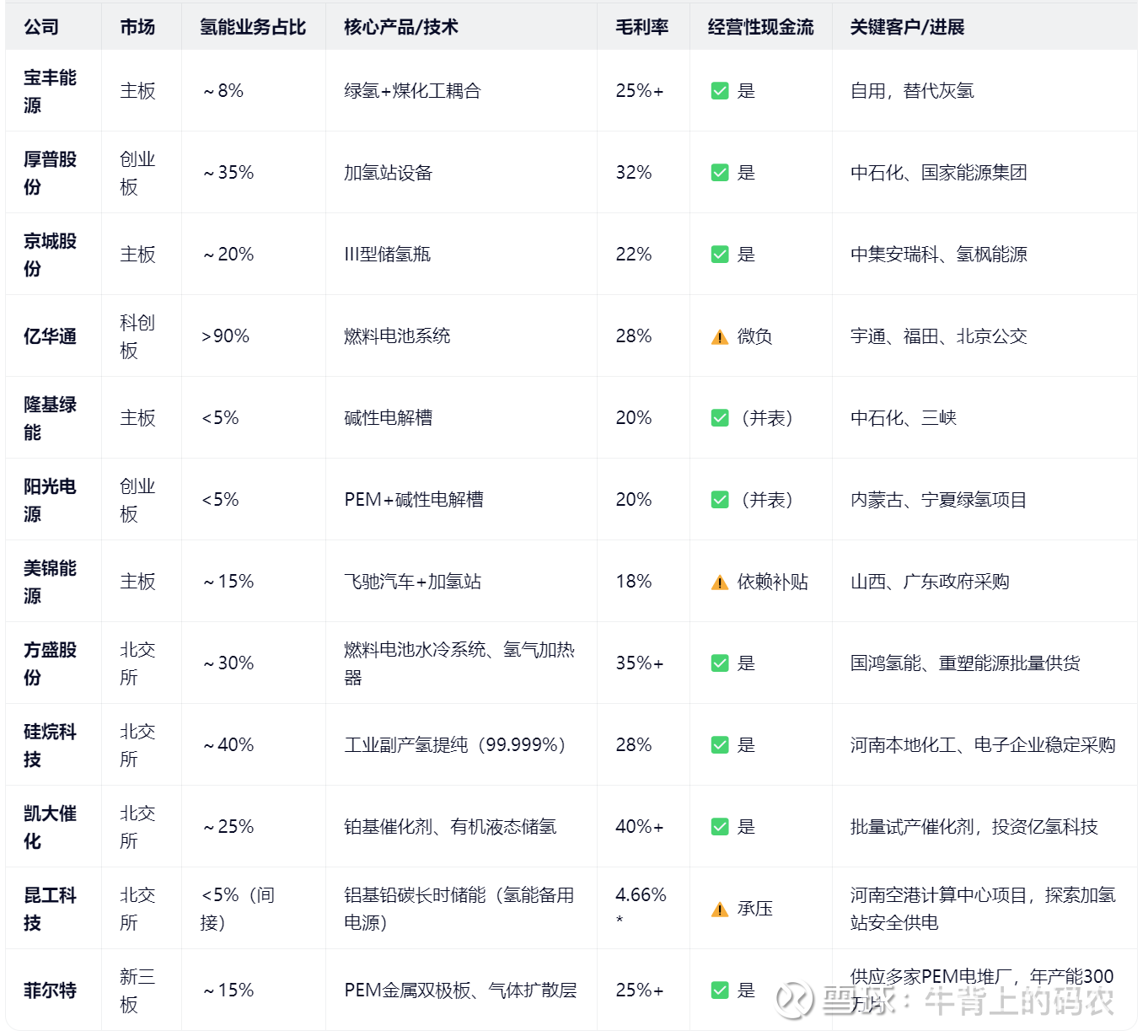Click the green checkbox in 阳光电源 row
Screen dimensions: 1148x1036
coord(720,500)
